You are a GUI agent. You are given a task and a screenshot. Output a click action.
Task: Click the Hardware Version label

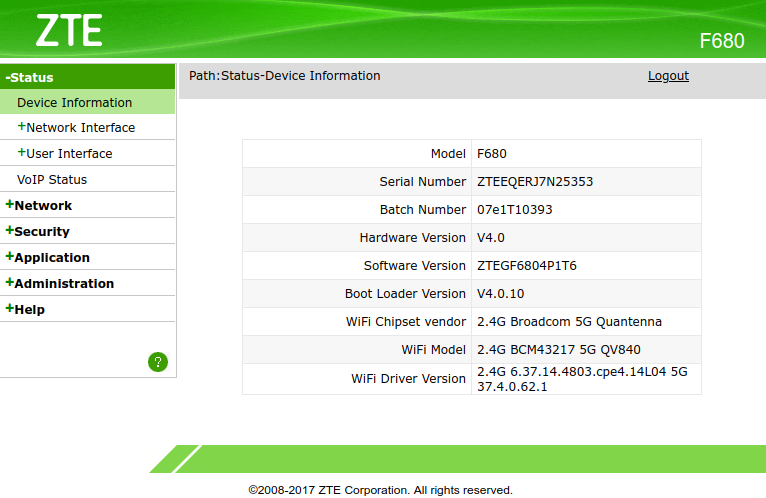[413, 238]
